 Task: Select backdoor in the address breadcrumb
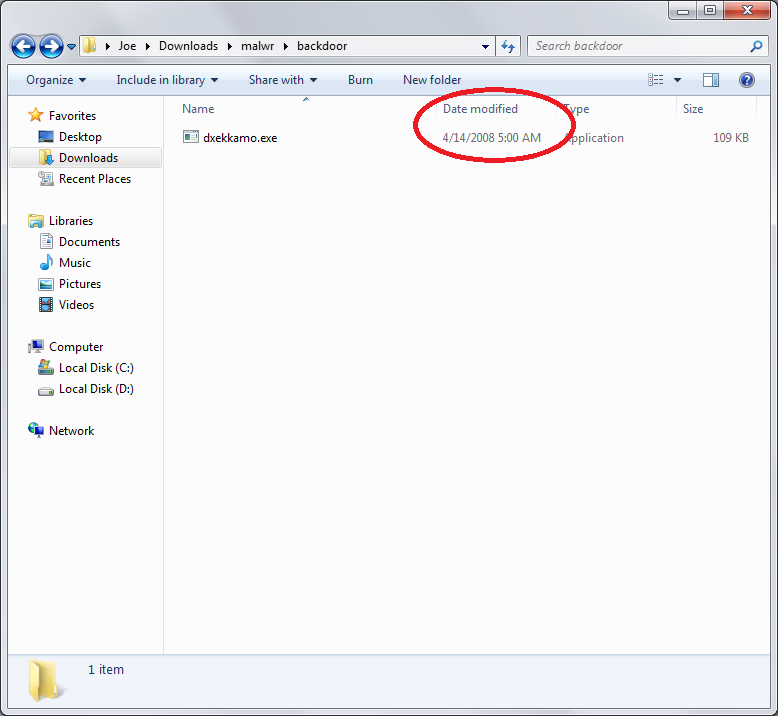pos(322,46)
